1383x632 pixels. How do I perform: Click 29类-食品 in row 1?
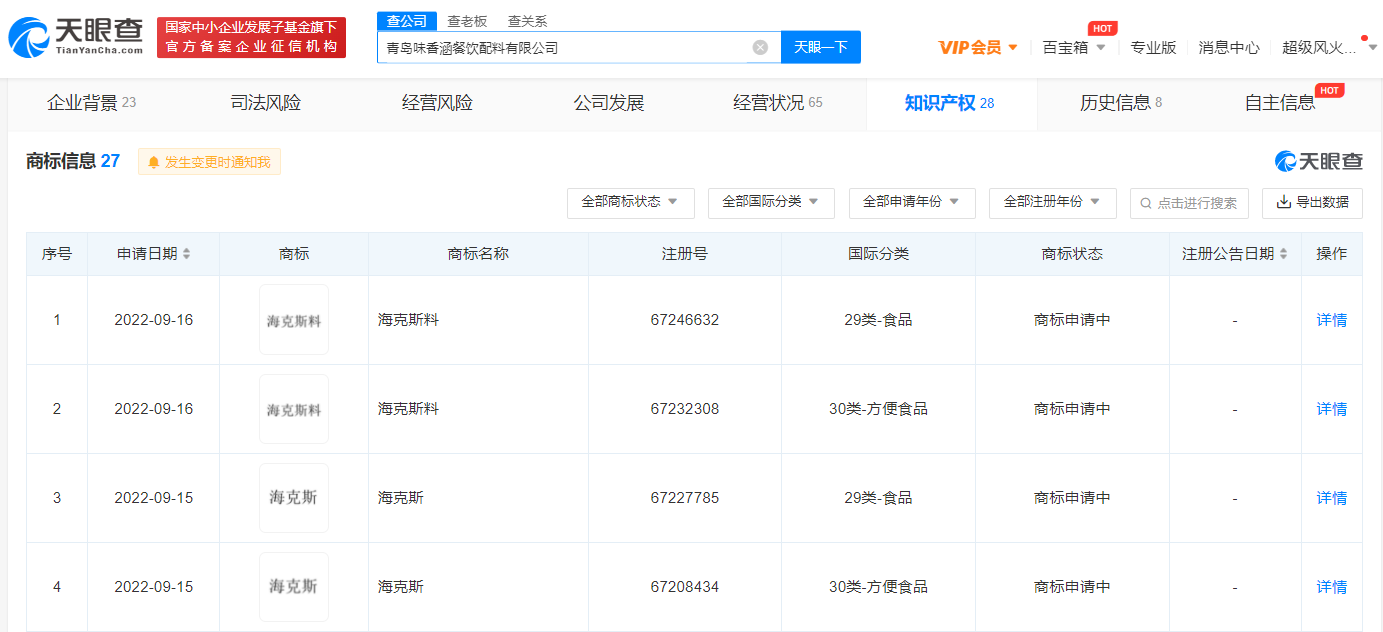click(x=878, y=320)
